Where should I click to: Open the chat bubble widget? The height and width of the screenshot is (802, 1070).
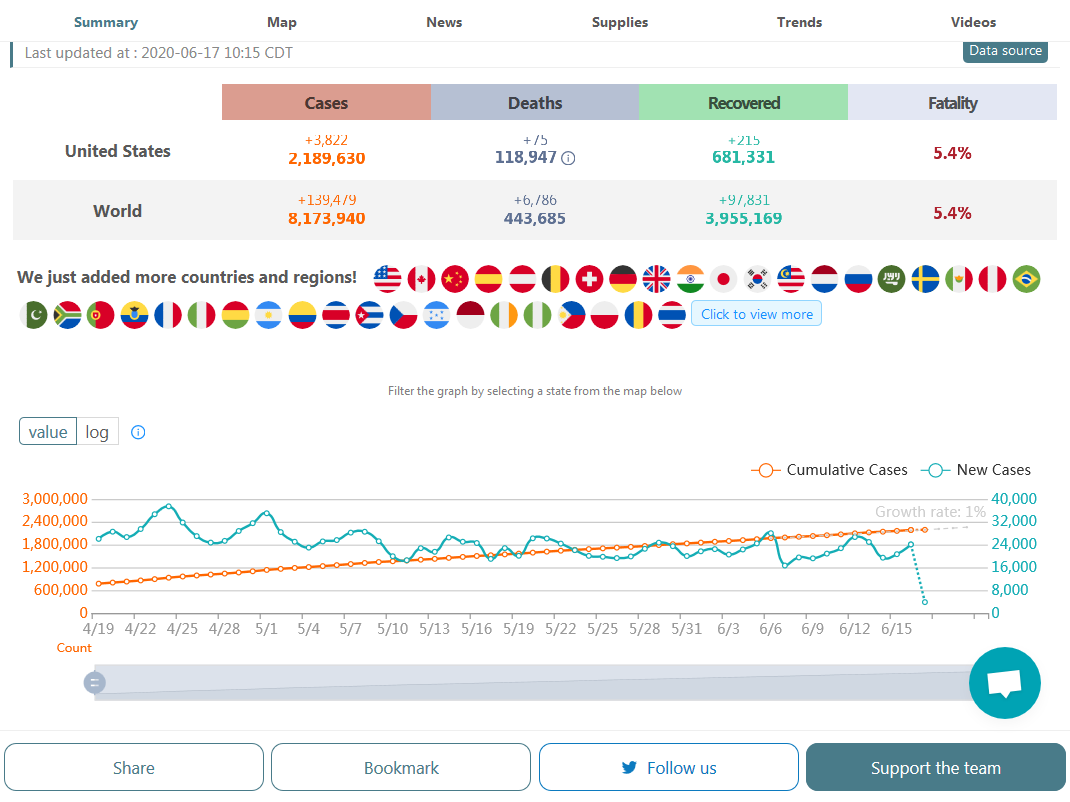click(1004, 683)
